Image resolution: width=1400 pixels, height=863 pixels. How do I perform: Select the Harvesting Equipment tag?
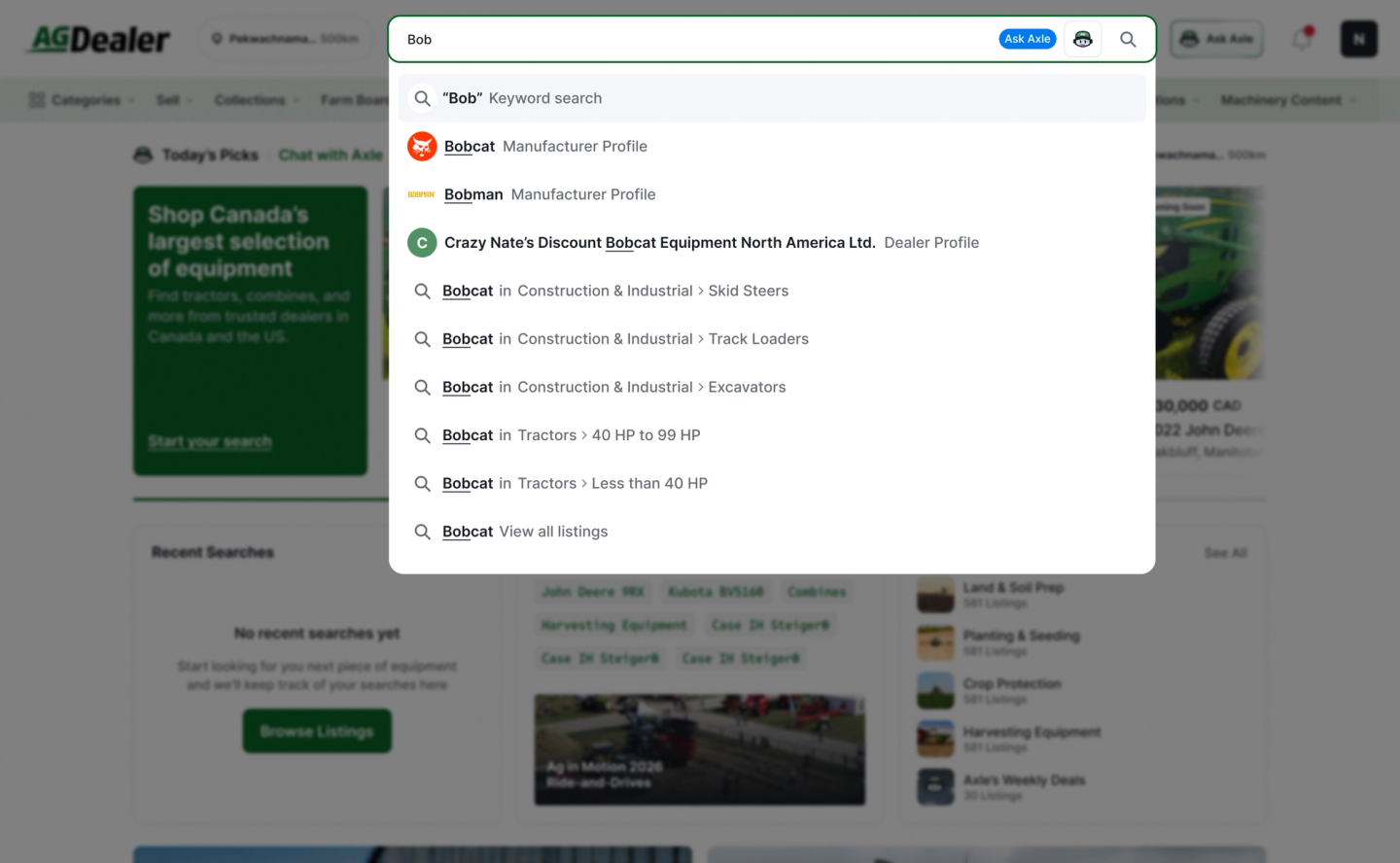614,625
